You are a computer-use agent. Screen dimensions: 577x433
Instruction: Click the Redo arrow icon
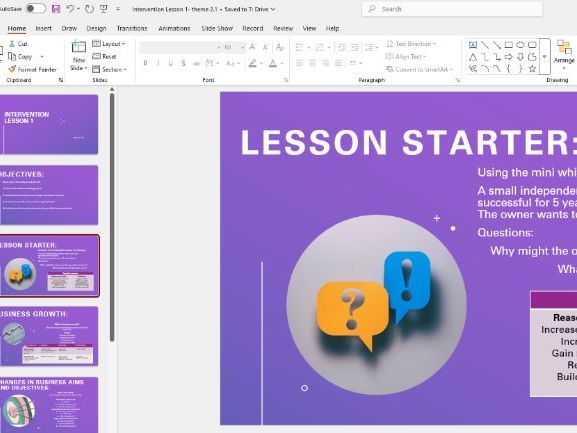(89, 9)
